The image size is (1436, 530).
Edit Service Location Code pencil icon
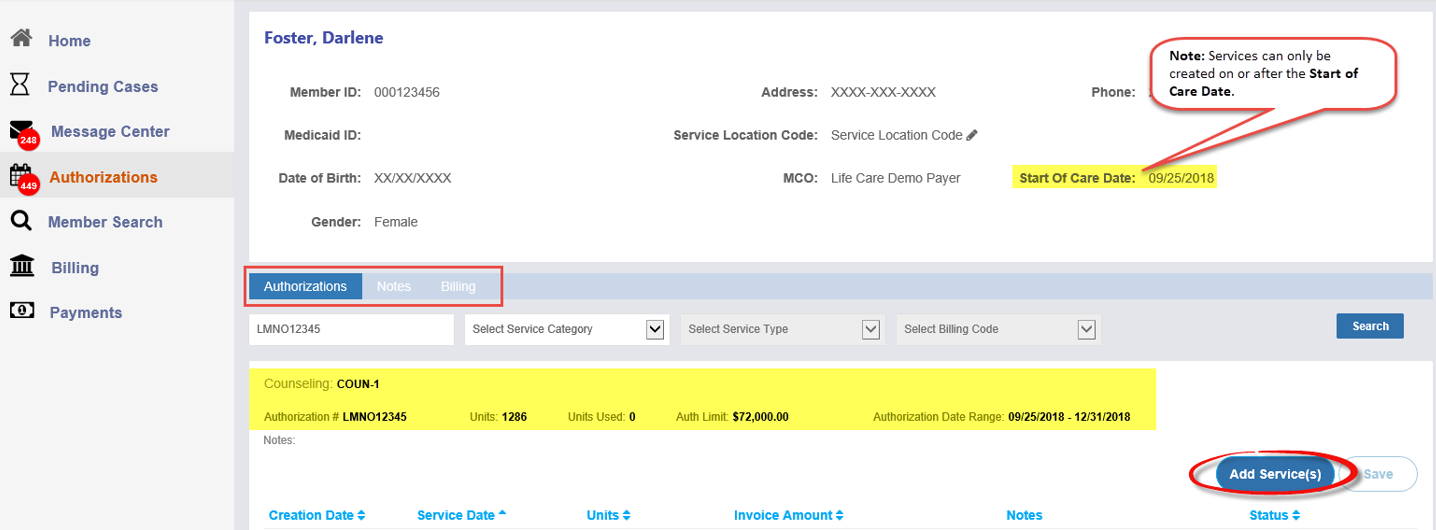coord(972,135)
